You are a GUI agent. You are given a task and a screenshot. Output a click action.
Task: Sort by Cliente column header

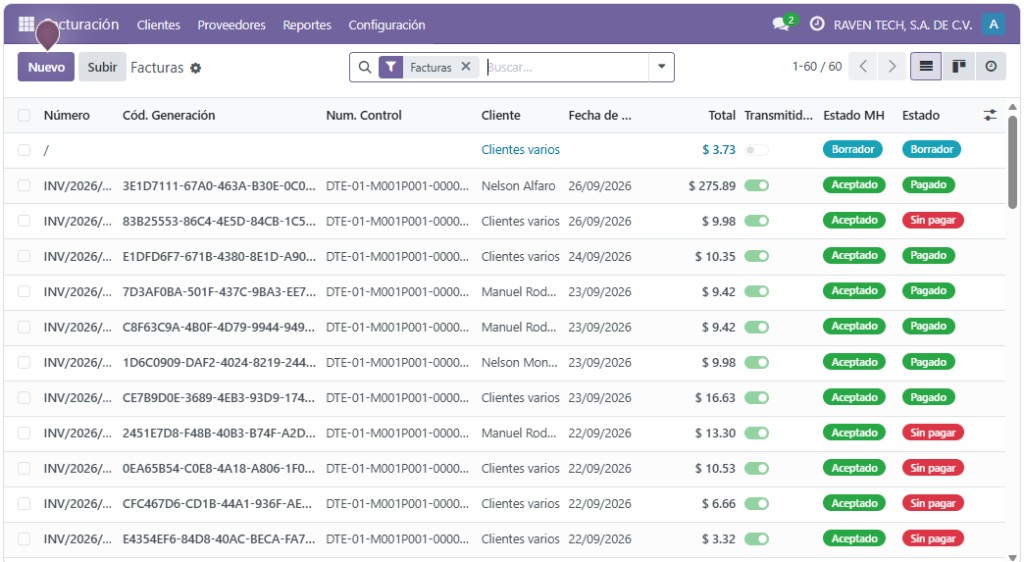501,116
